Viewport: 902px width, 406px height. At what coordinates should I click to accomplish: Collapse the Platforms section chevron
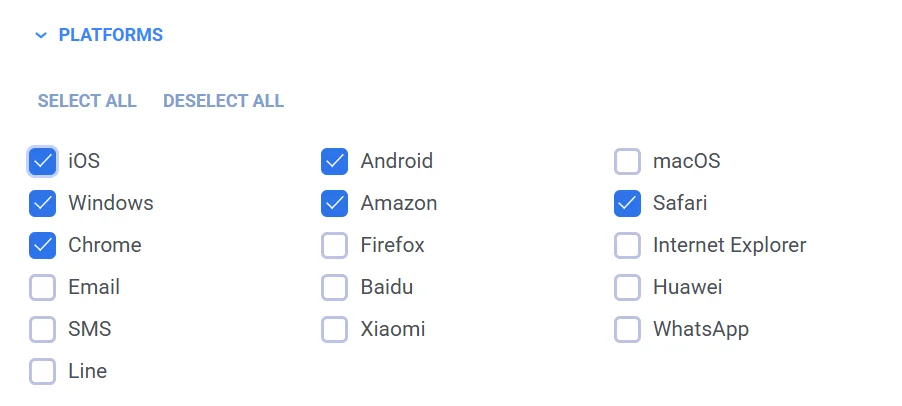41,36
